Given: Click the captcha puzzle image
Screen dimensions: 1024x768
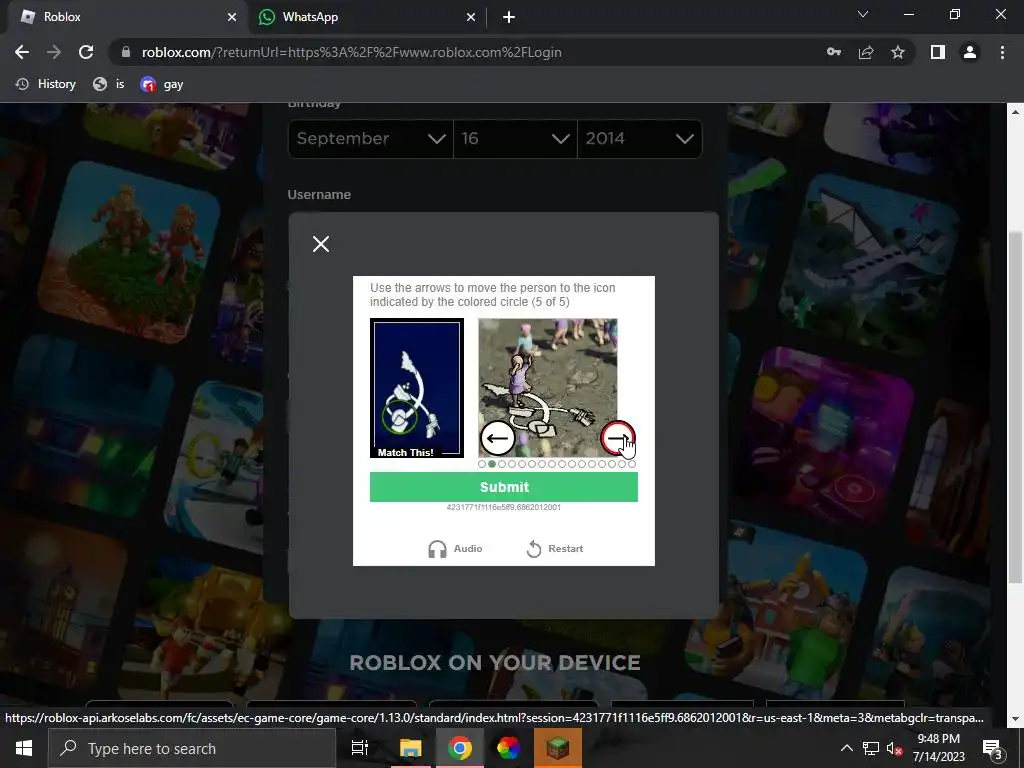Looking at the screenshot, I should click(548, 388).
